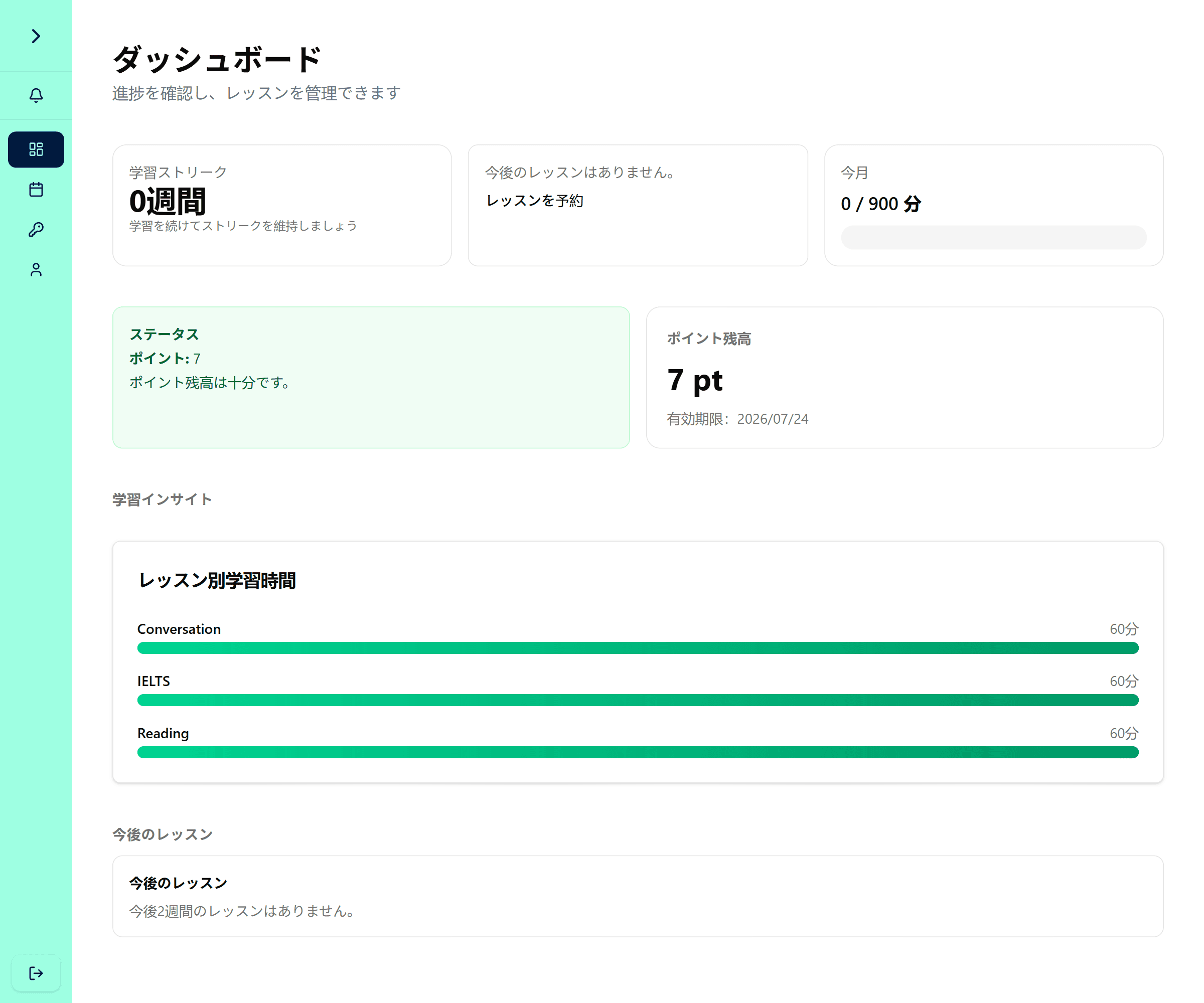Expand the sidebar with the chevron arrow
Viewport: 1204px width, 1003px height.
click(x=36, y=36)
